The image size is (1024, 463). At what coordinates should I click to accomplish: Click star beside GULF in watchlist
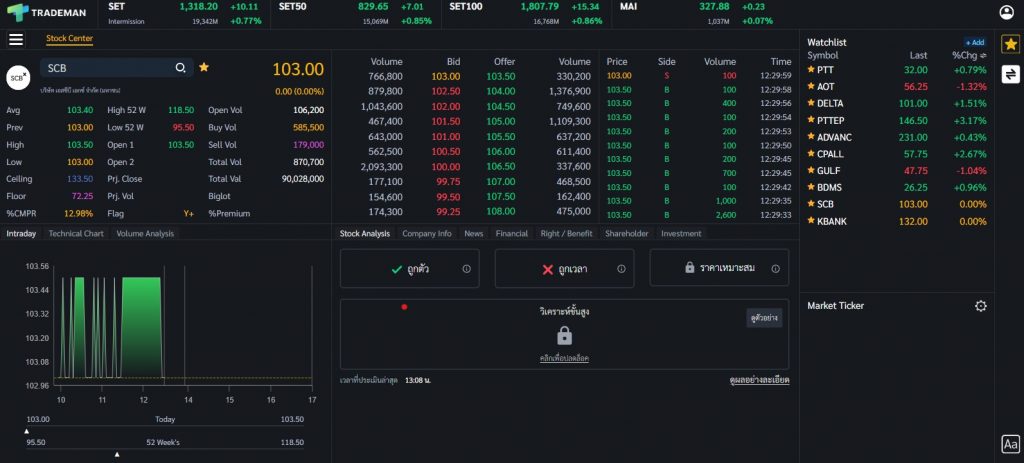tap(811, 170)
